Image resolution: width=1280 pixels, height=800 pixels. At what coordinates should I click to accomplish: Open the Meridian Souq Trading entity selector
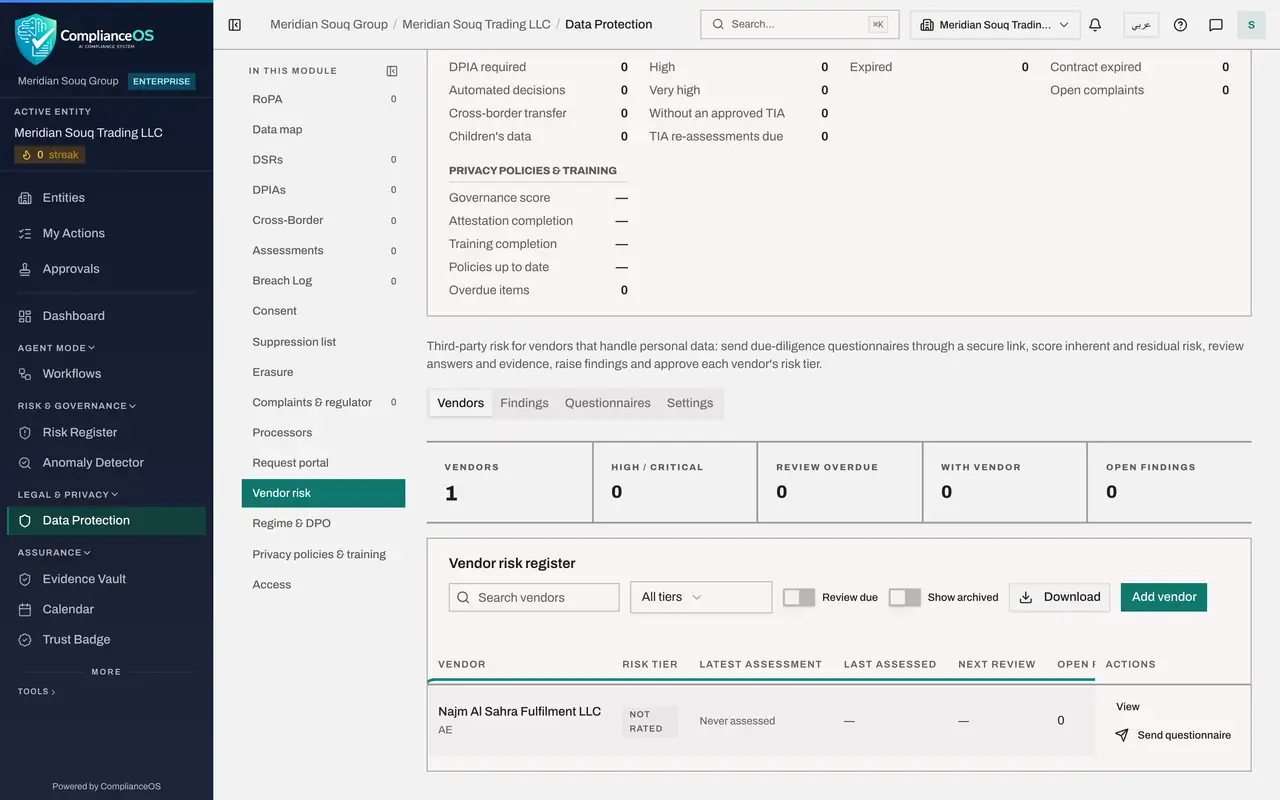[x=995, y=25]
